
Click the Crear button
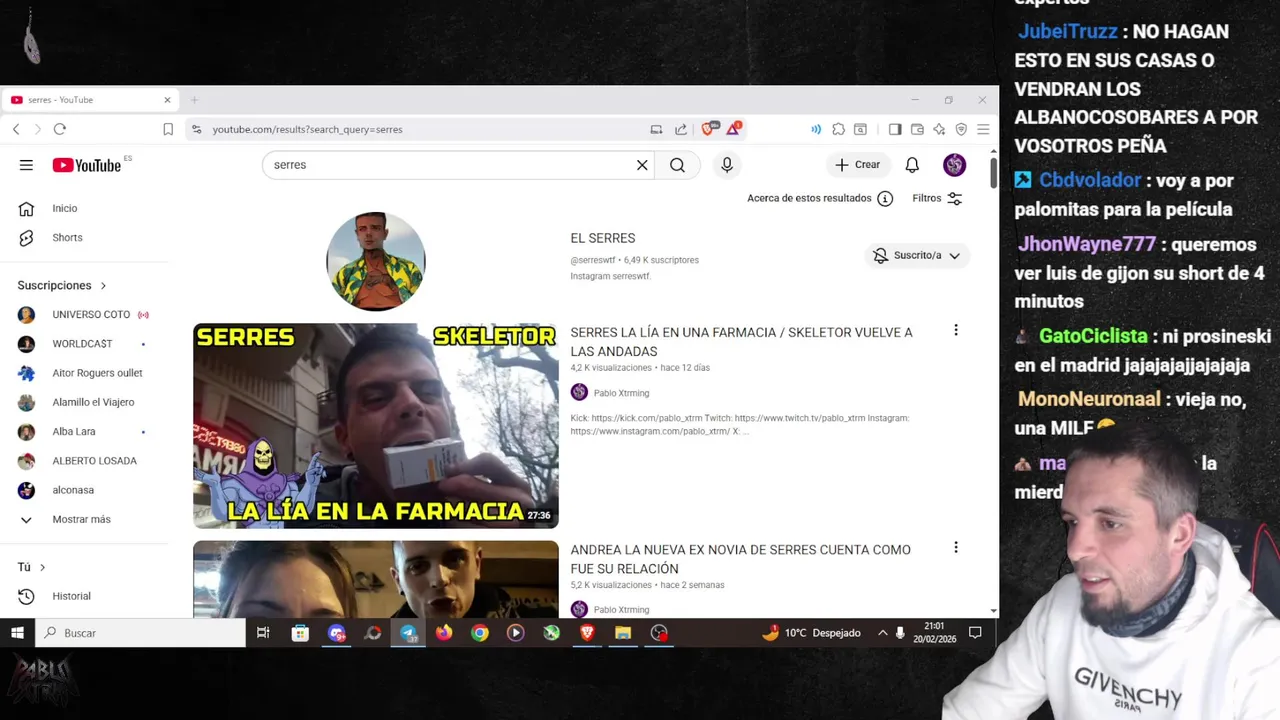tap(858, 165)
